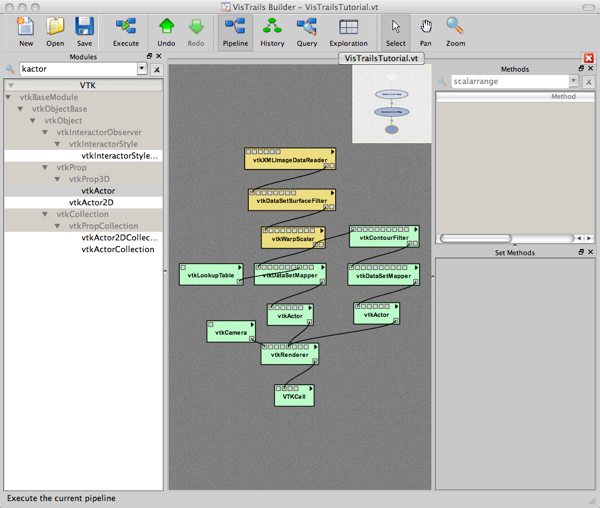This screenshot has width=600, height=508.
Task: Save the vistrail with the Save icon
Action: (84, 32)
